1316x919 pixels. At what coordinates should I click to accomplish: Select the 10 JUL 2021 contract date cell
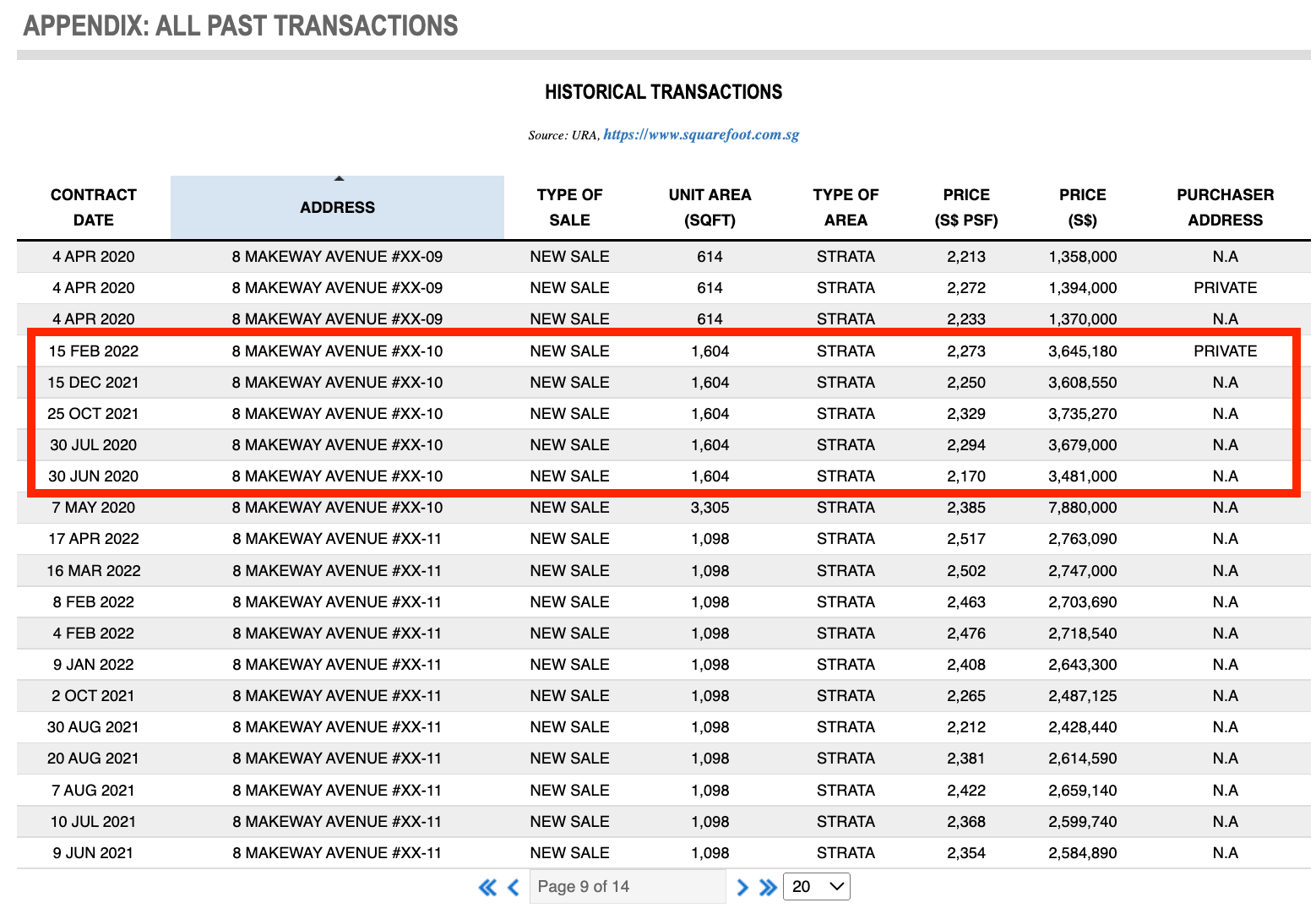(94, 822)
